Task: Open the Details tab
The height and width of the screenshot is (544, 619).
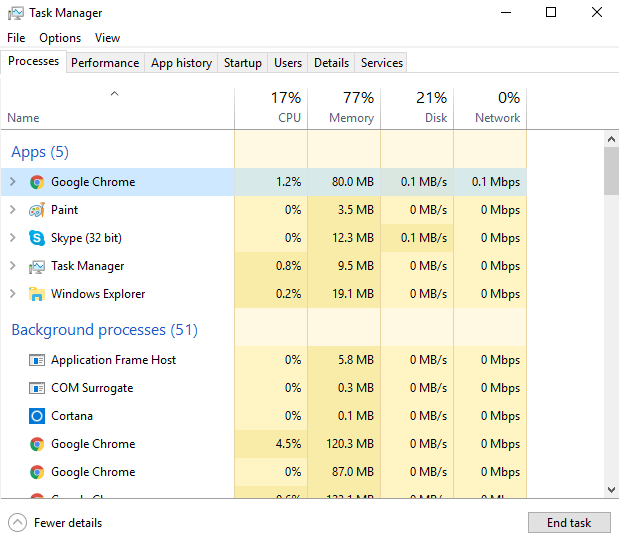Action: (x=331, y=63)
